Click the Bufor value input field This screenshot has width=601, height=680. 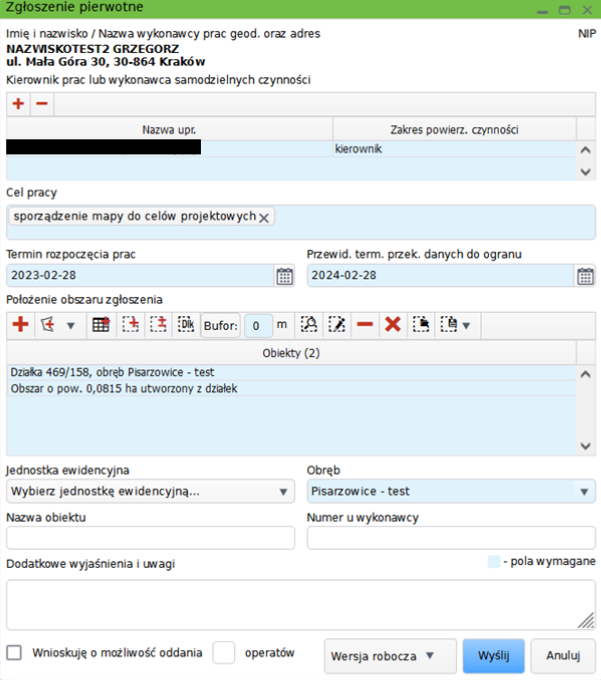pos(259,325)
